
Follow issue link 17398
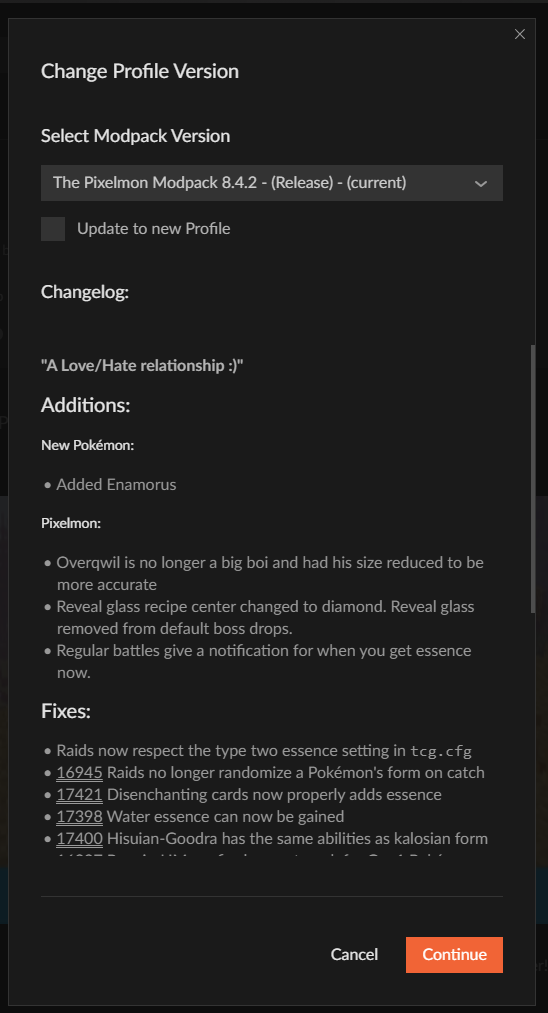pos(79,817)
